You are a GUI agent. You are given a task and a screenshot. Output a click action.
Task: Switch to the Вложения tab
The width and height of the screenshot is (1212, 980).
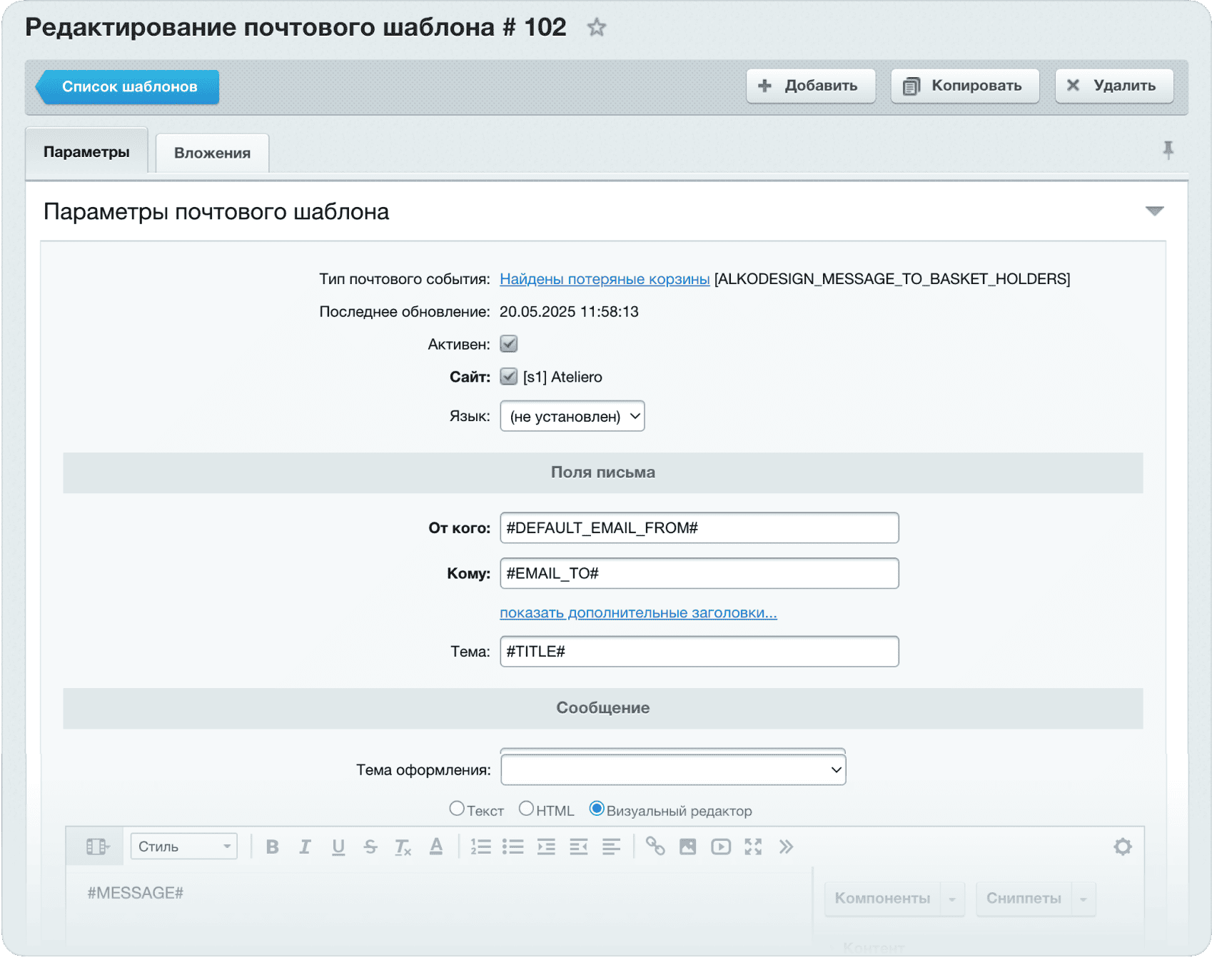[x=212, y=153]
